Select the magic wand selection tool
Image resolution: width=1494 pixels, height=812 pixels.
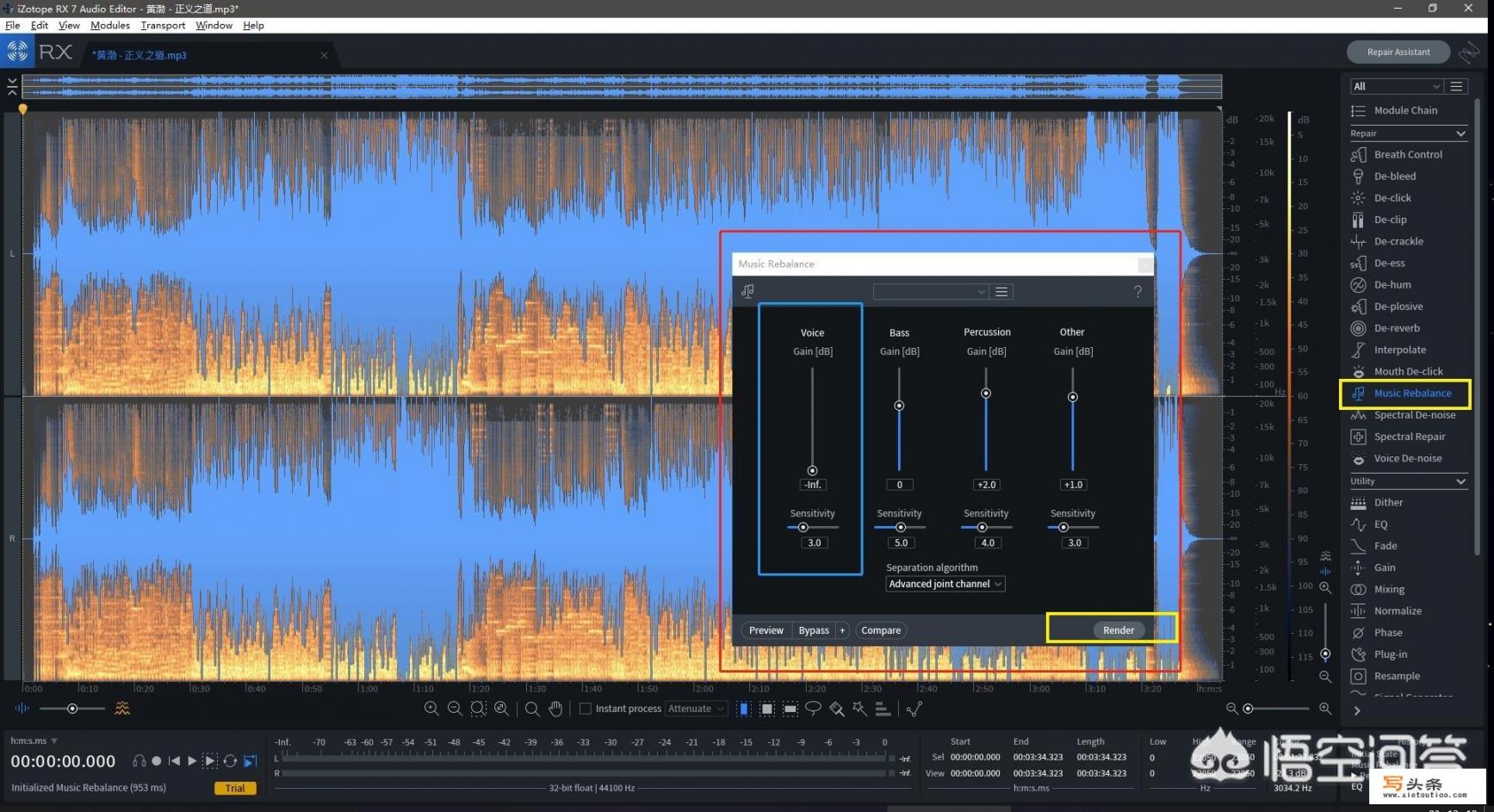coord(859,709)
